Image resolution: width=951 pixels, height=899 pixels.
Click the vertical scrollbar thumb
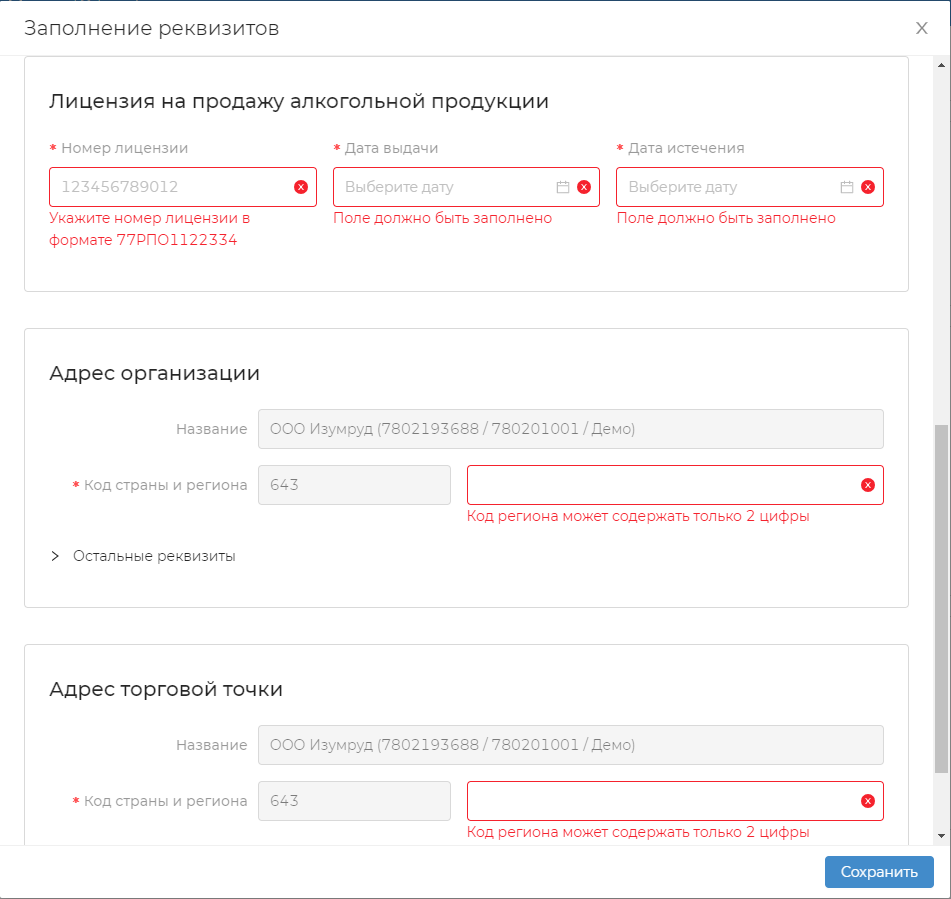[x=941, y=598]
